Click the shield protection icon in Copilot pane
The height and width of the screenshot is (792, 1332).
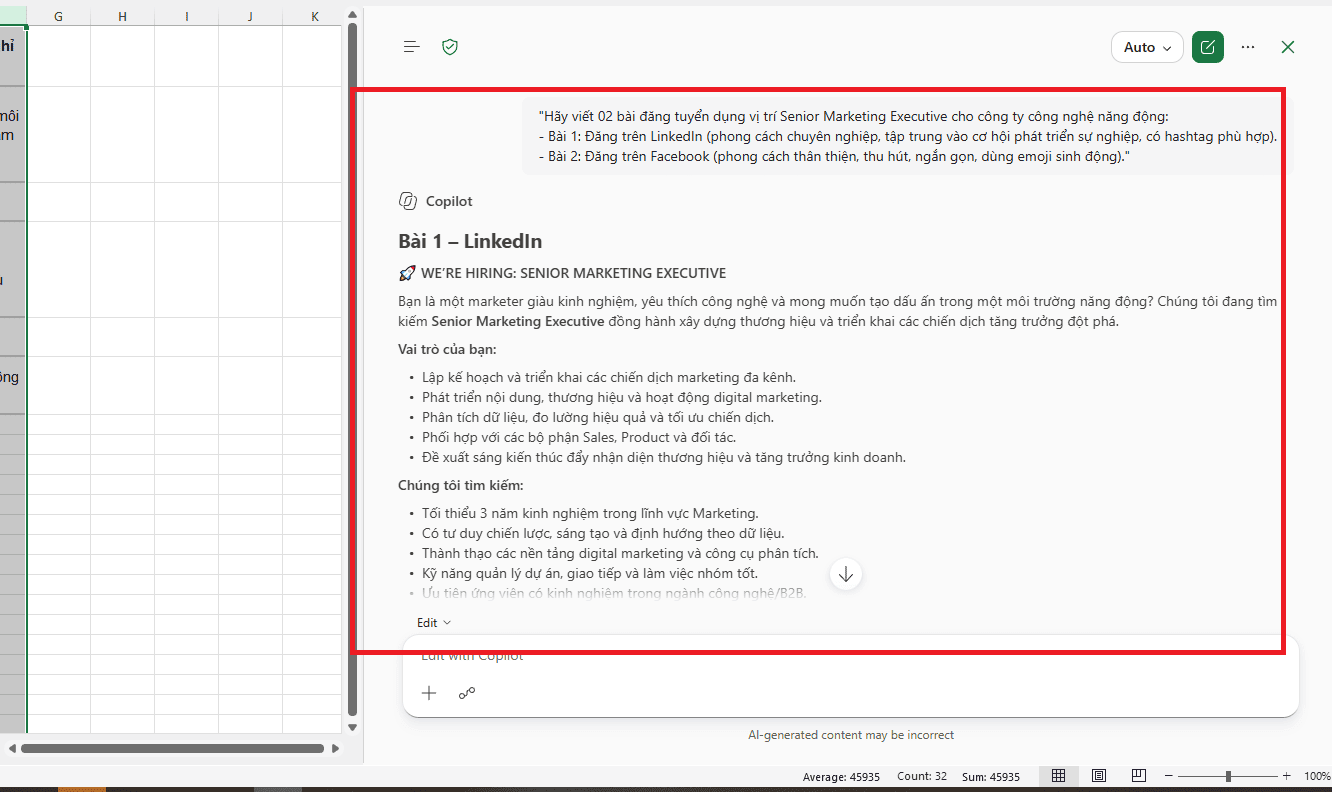tap(450, 47)
